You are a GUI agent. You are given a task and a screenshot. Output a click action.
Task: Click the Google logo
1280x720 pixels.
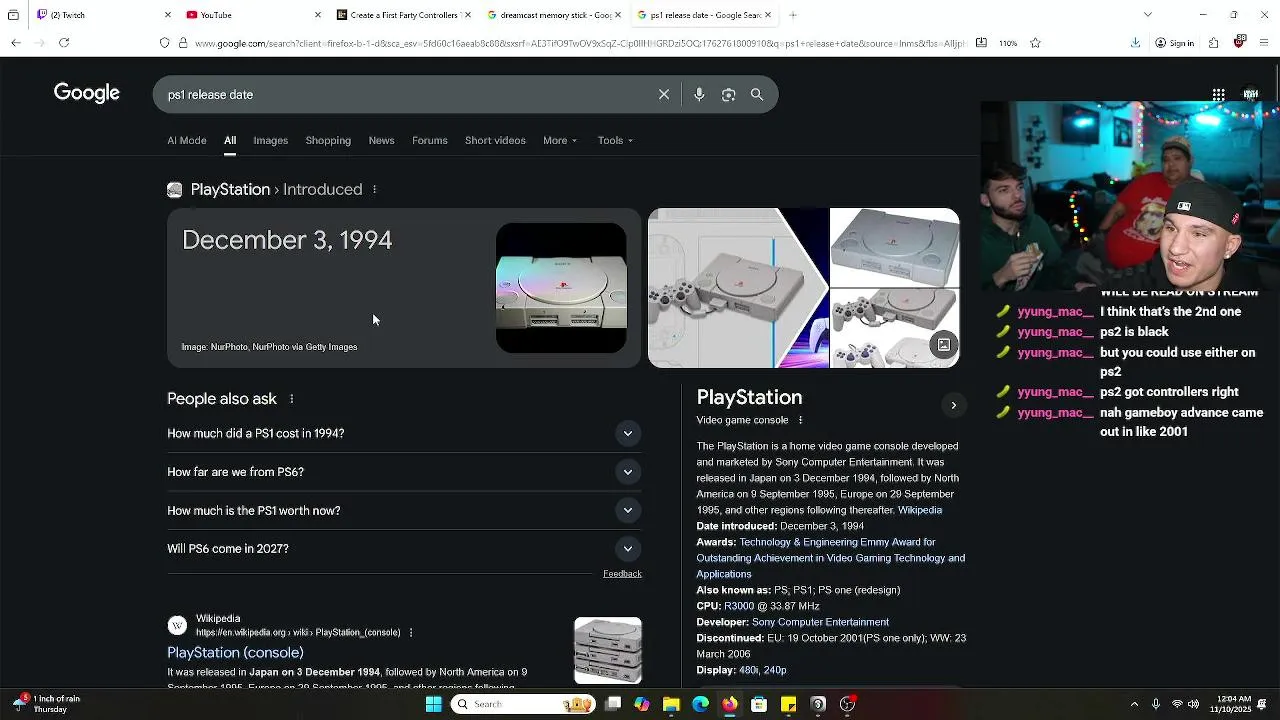87,93
